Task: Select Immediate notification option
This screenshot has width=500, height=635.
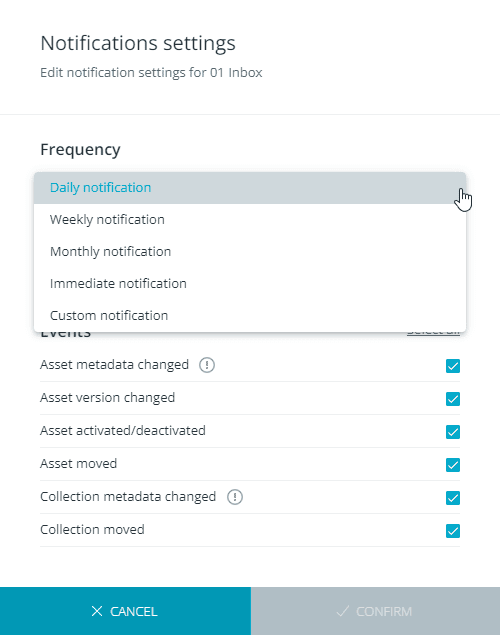Action: click(250, 283)
